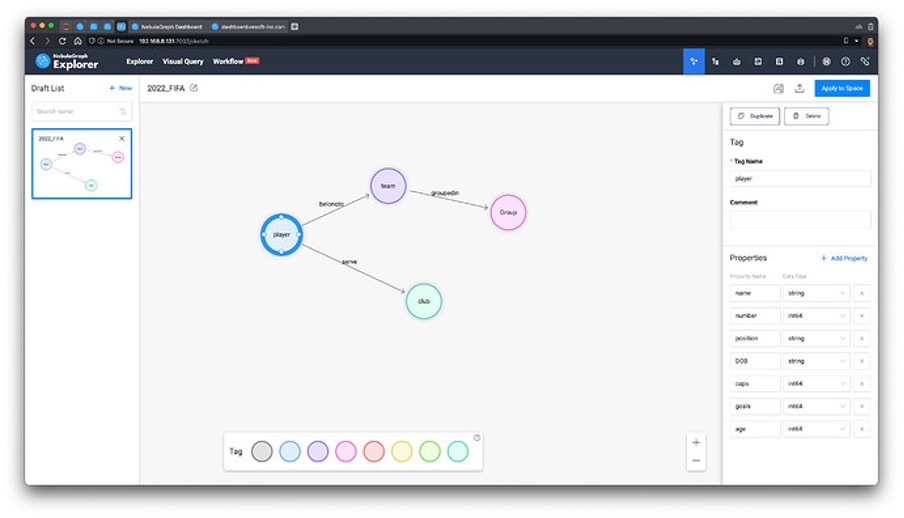
Task: Click the connection link icon in the header
Action: (865, 61)
